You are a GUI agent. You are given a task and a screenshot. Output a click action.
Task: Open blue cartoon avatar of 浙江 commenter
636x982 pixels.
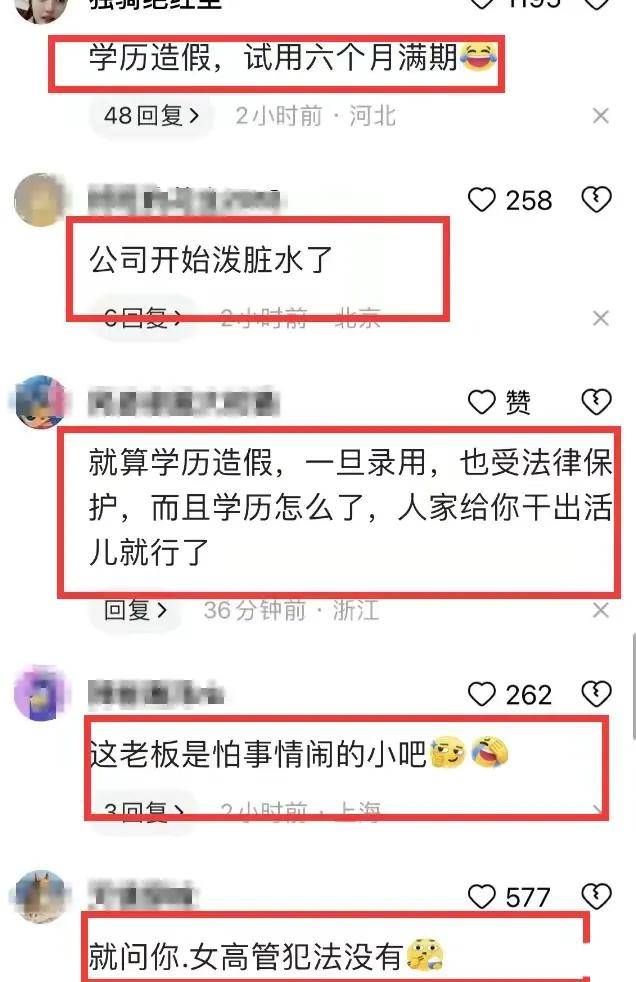(40, 402)
